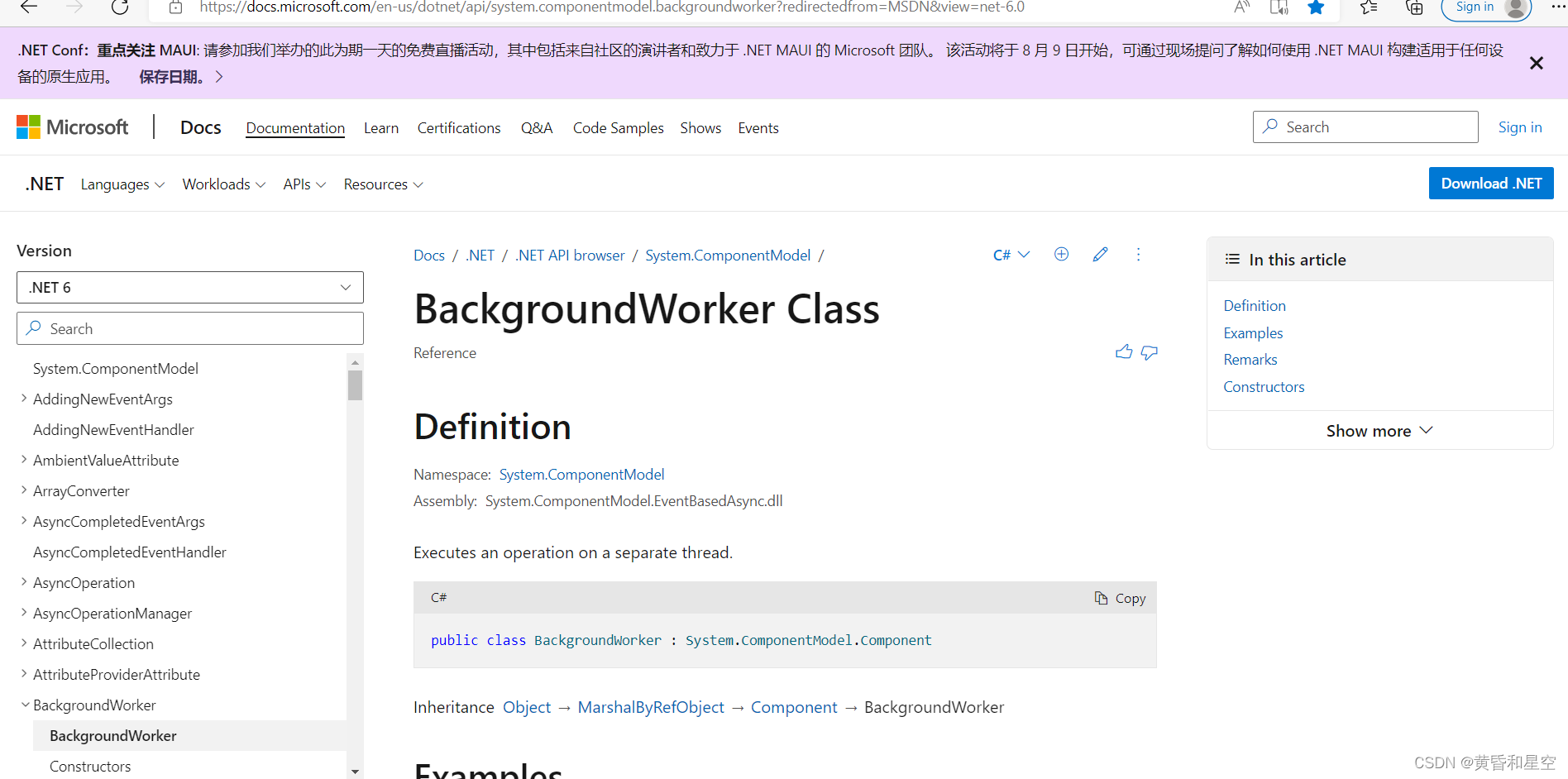Screen dimensions: 1568x779
Task: Open the APIs dropdown menu
Action: [x=304, y=184]
